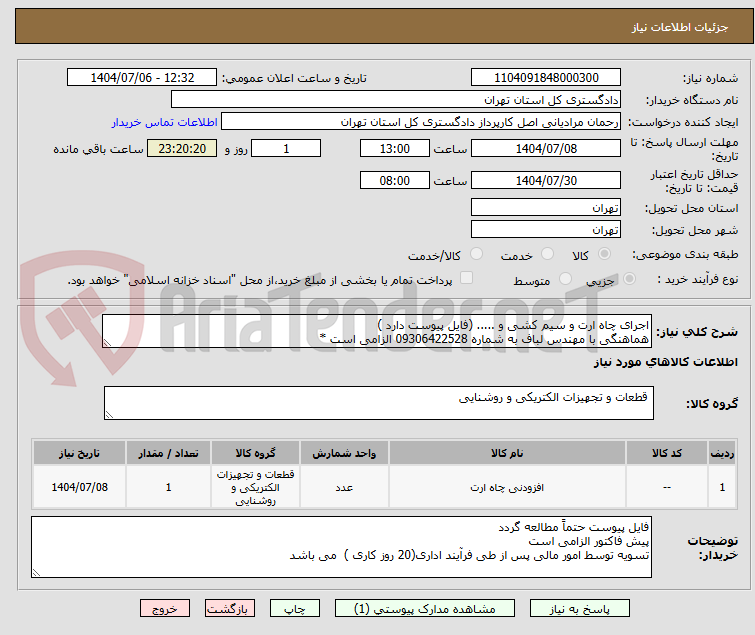Click the 'اطلاعات کالاهای مورد نیاز' heading

[665, 362]
